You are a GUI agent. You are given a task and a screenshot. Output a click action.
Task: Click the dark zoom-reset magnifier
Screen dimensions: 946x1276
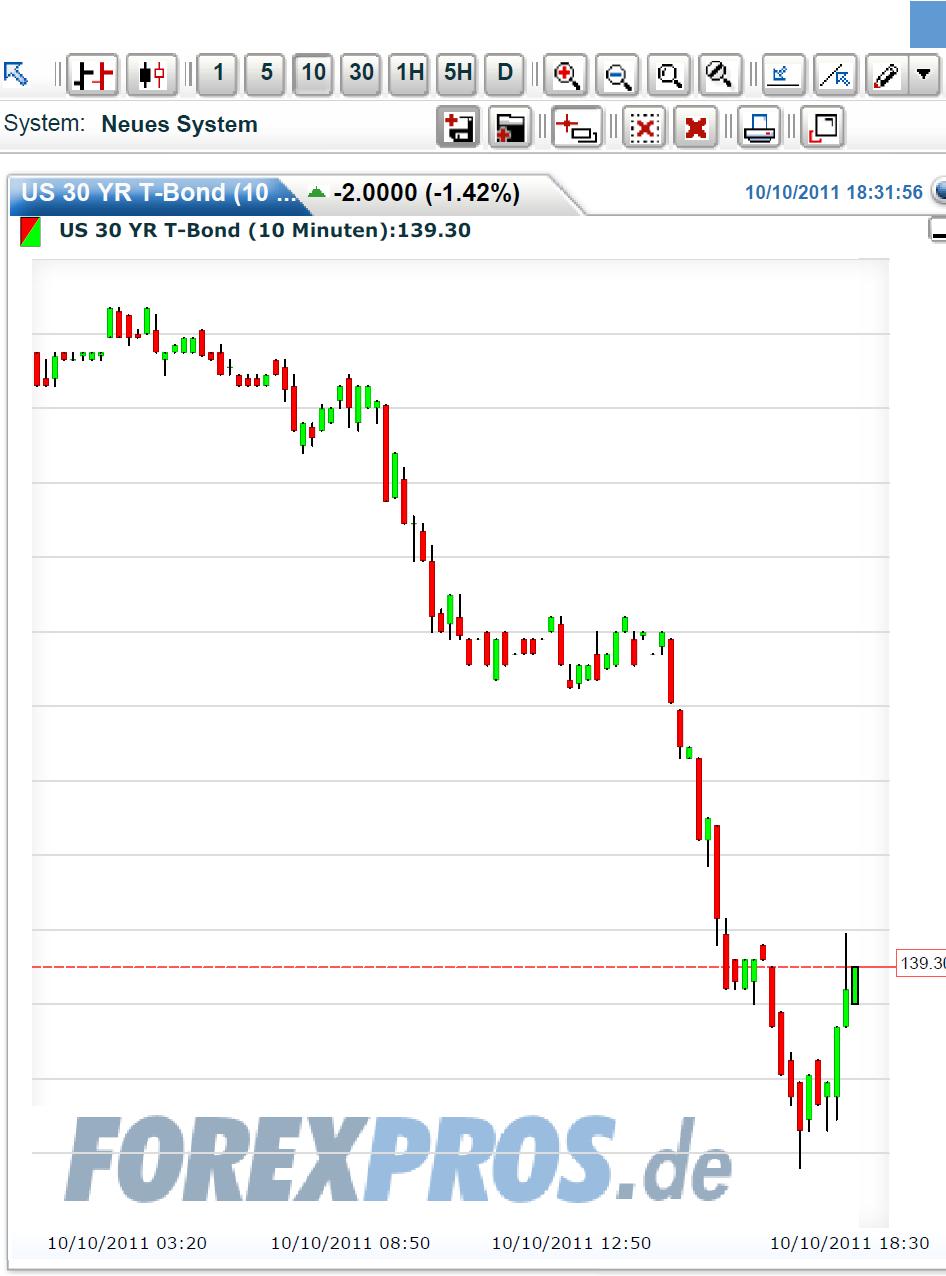coord(720,75)
